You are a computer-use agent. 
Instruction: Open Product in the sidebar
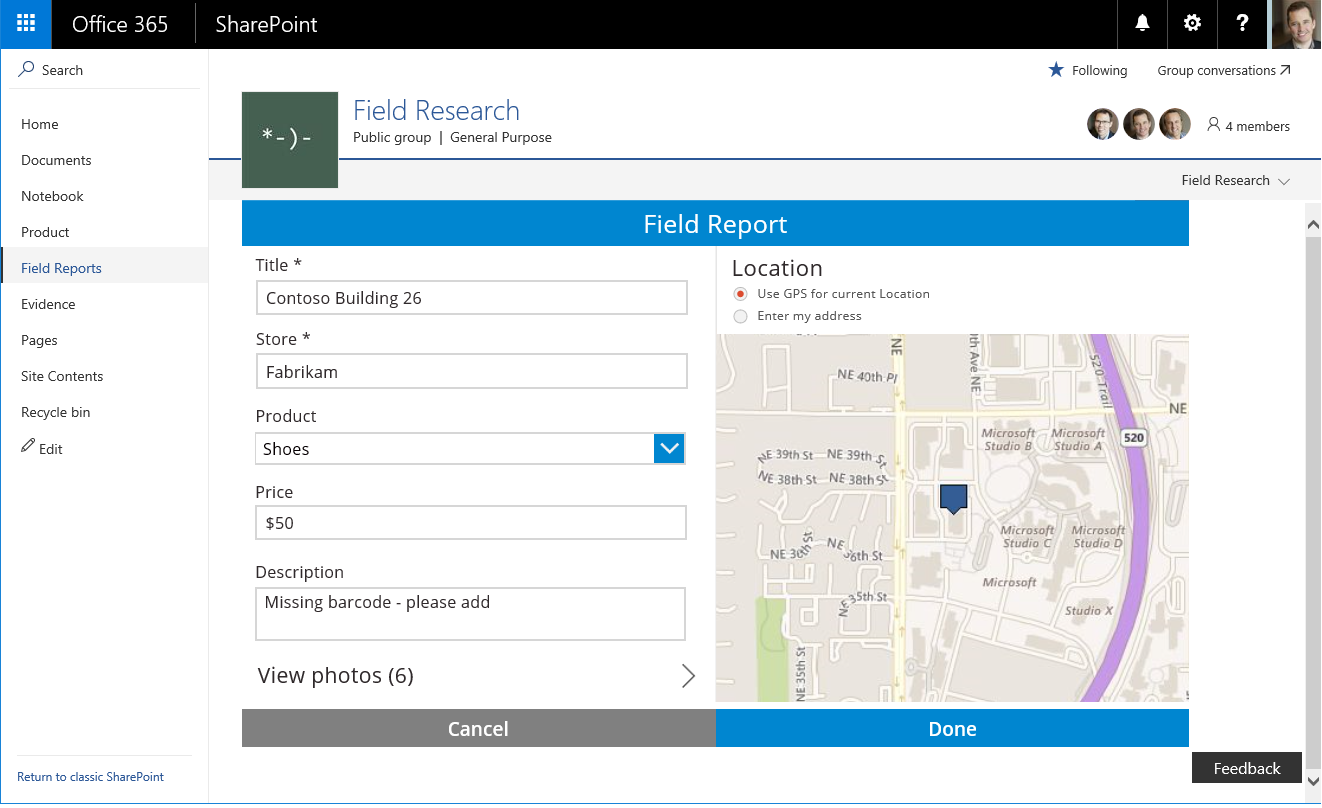click(x=45, y=232)
